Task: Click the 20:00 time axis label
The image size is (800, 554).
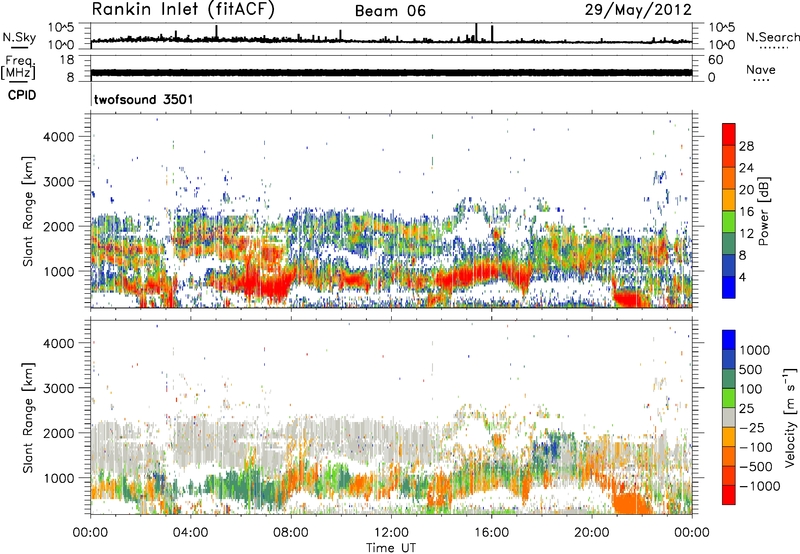Action: [591, 533]
